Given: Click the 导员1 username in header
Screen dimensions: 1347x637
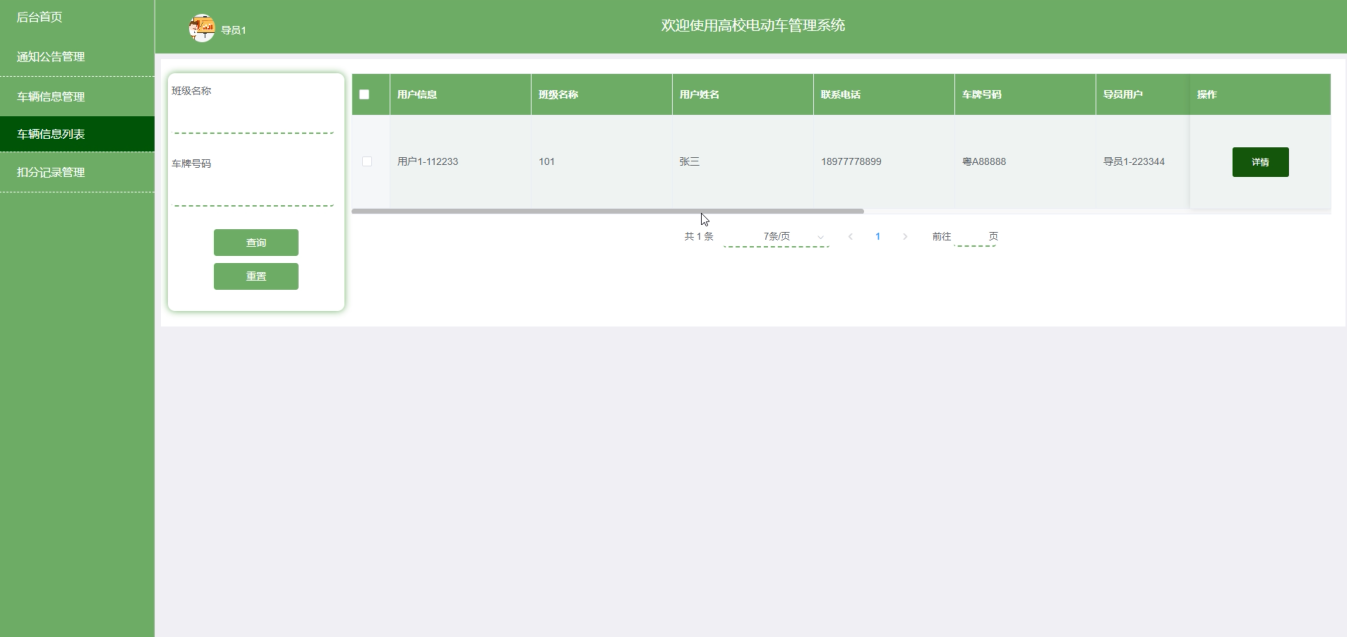Looking at the screenshot, I should [x=233, y=30].
